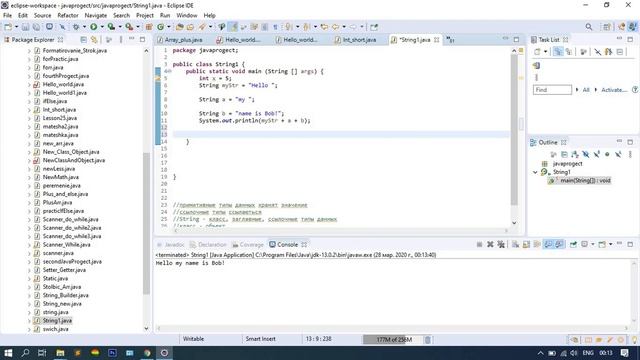Image resolution: width=640 pixels, height=360 pixels.
Task: Click the New Java Class toolbar icon
Action: click(160, 27)
